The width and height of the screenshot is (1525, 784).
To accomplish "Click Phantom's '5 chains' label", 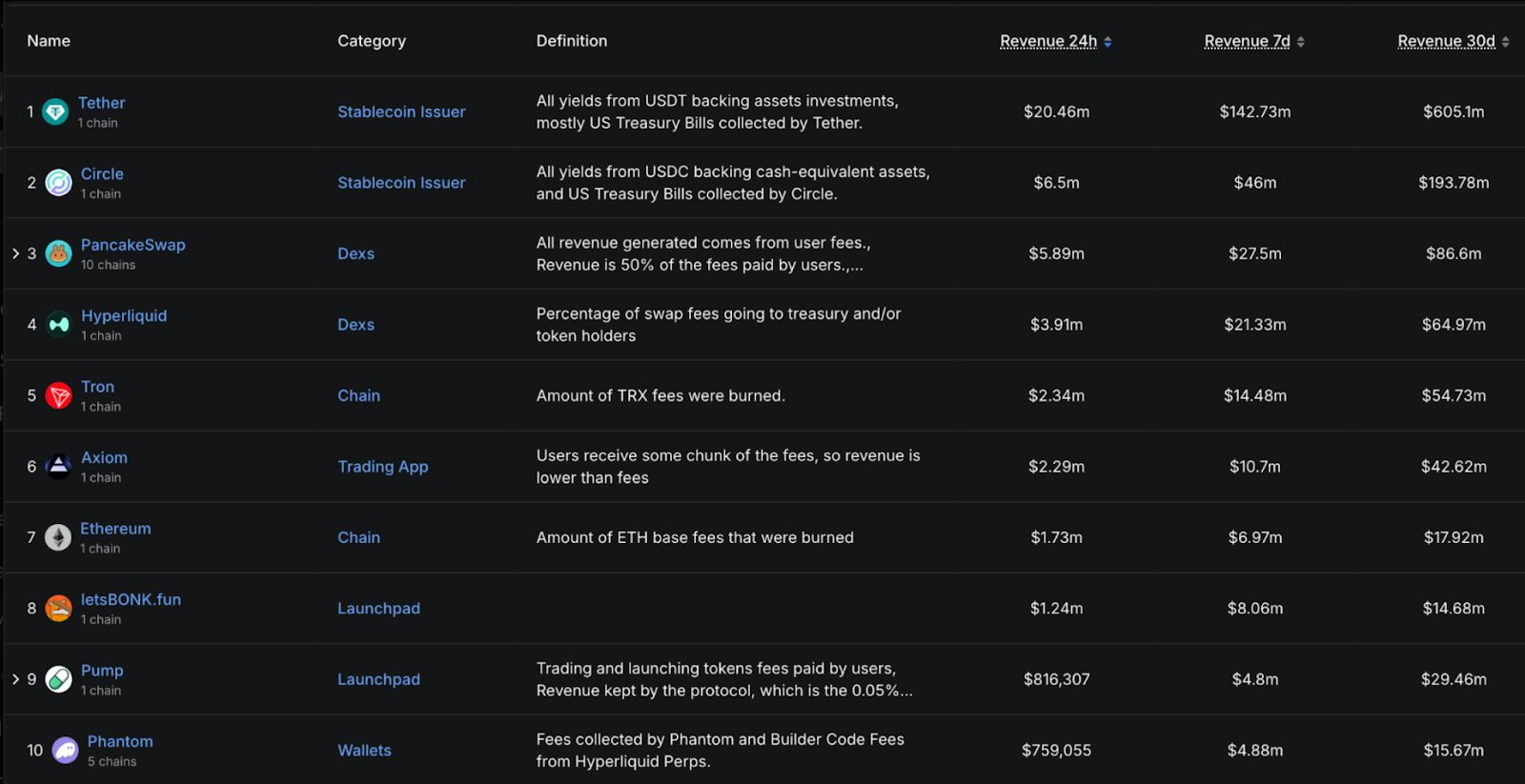I will point(112,762).
